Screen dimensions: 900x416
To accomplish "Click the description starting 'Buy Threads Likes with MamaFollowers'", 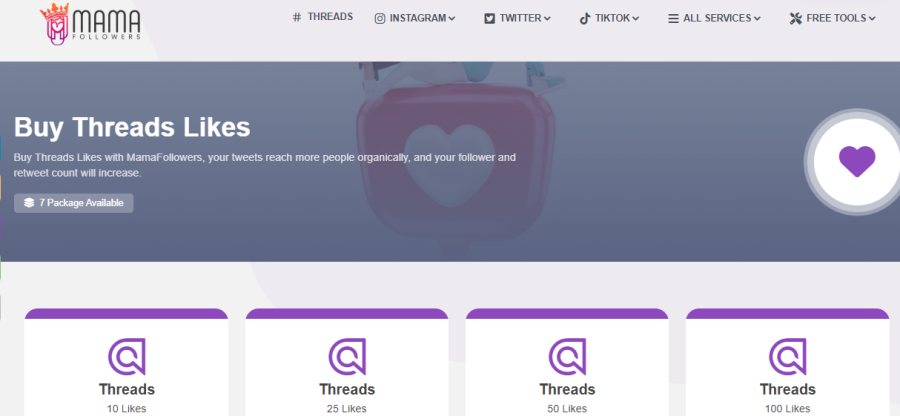I will coord(265,165).
